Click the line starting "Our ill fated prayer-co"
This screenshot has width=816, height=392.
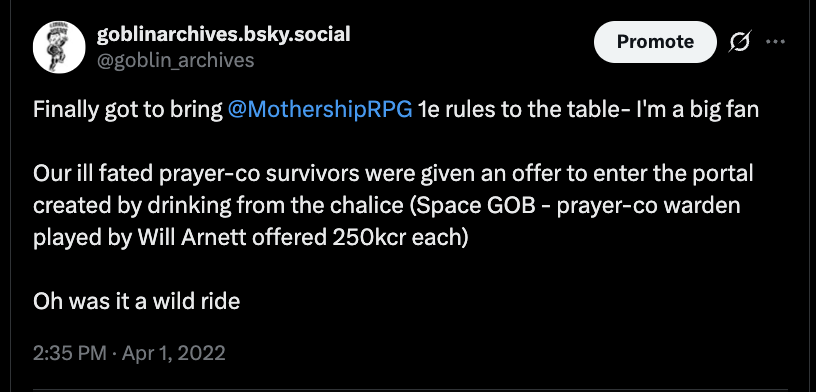[393, 174]
